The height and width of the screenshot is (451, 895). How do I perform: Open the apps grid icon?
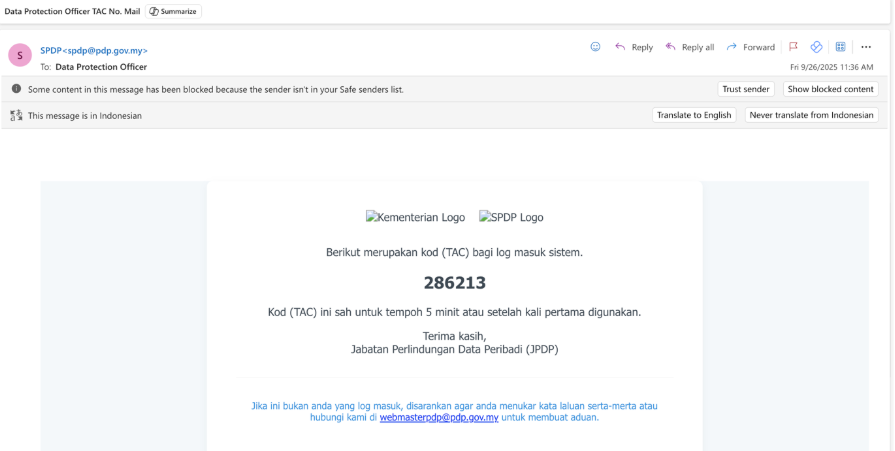pos(840,47)
